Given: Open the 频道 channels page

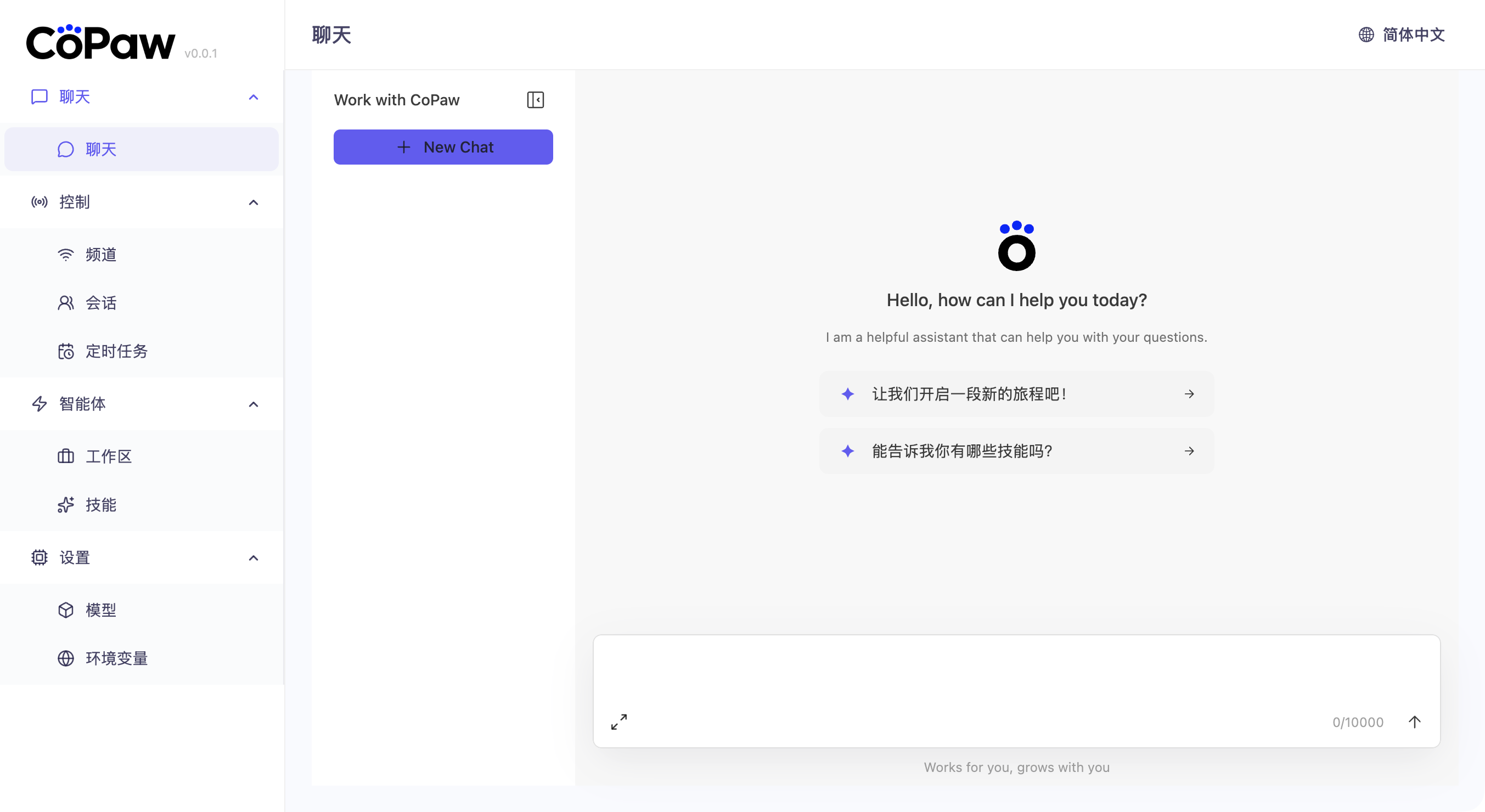Looking at the screenshot, I should point(101,254).
